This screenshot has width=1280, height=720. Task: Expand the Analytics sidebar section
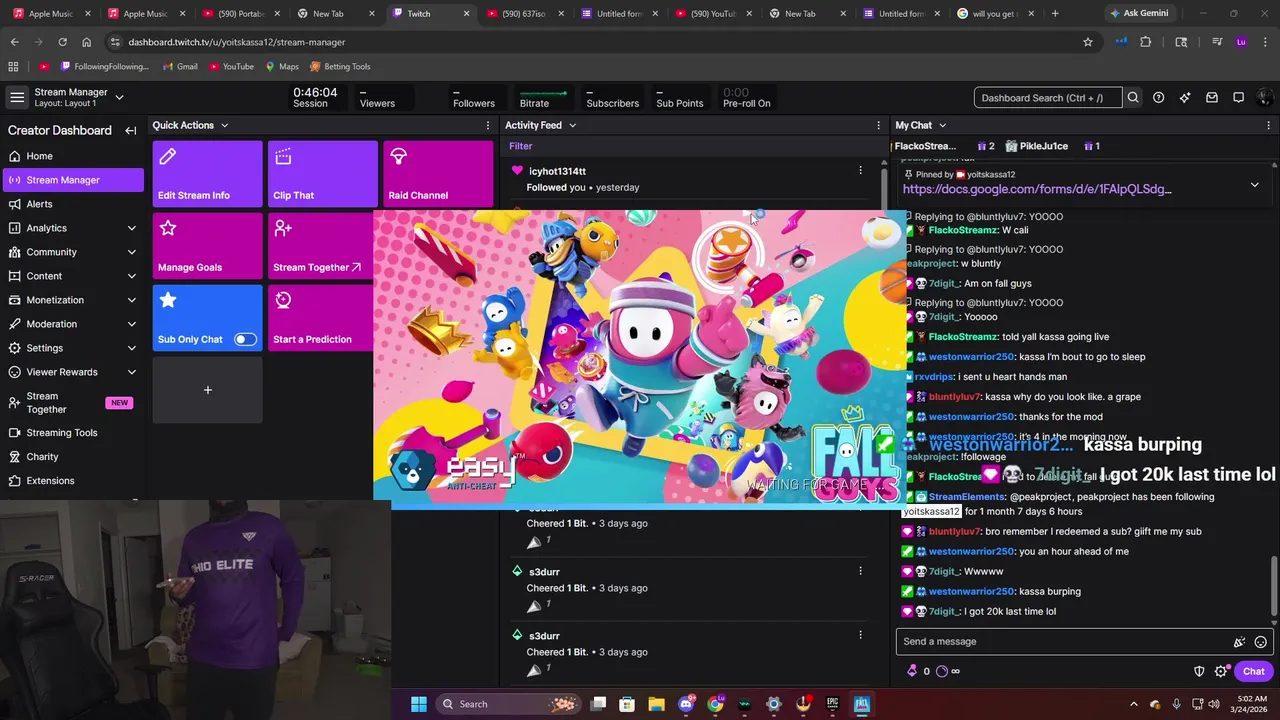click(x=131, y=228)
